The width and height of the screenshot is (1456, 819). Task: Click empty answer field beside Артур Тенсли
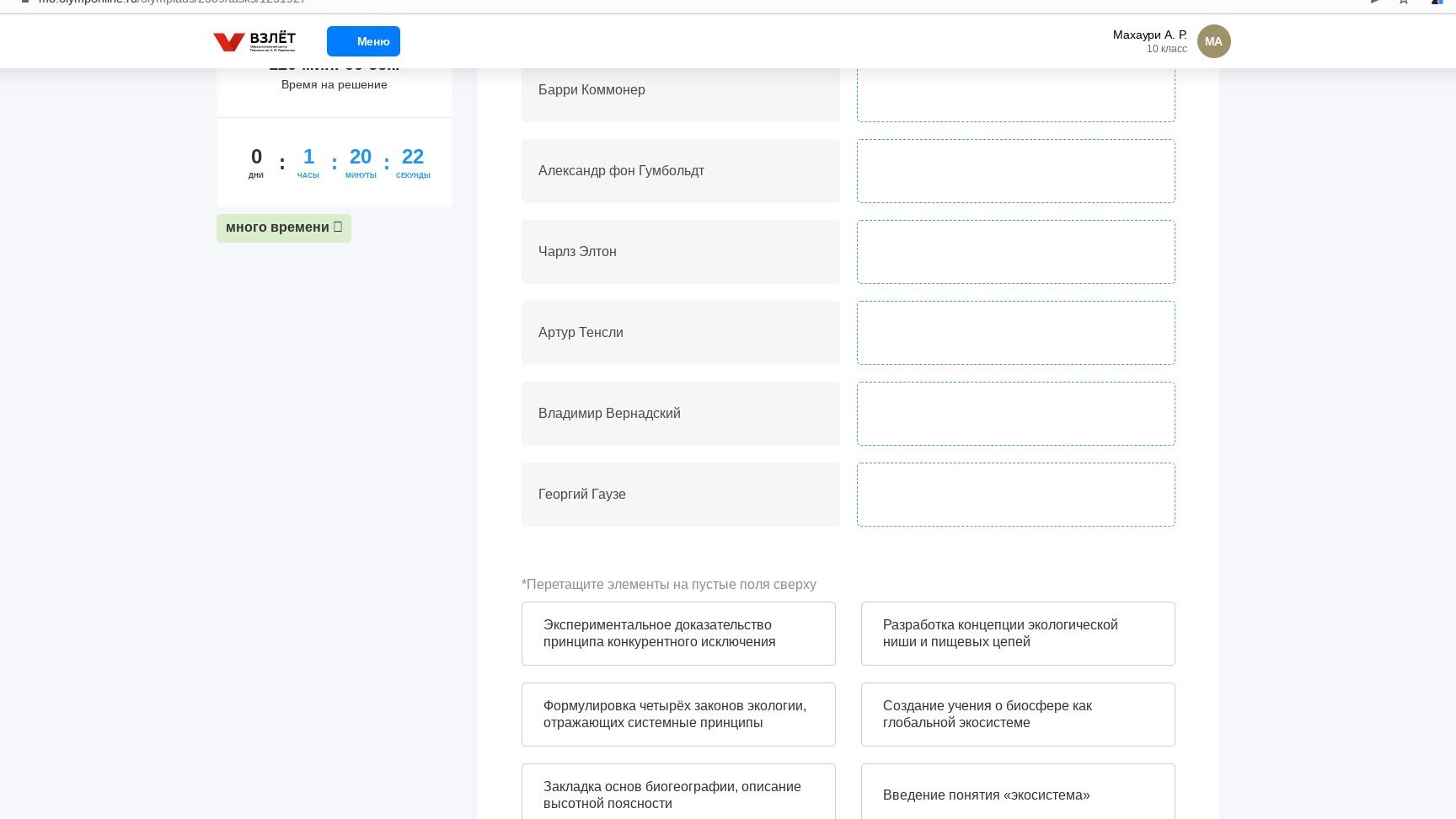[1015, 333]
